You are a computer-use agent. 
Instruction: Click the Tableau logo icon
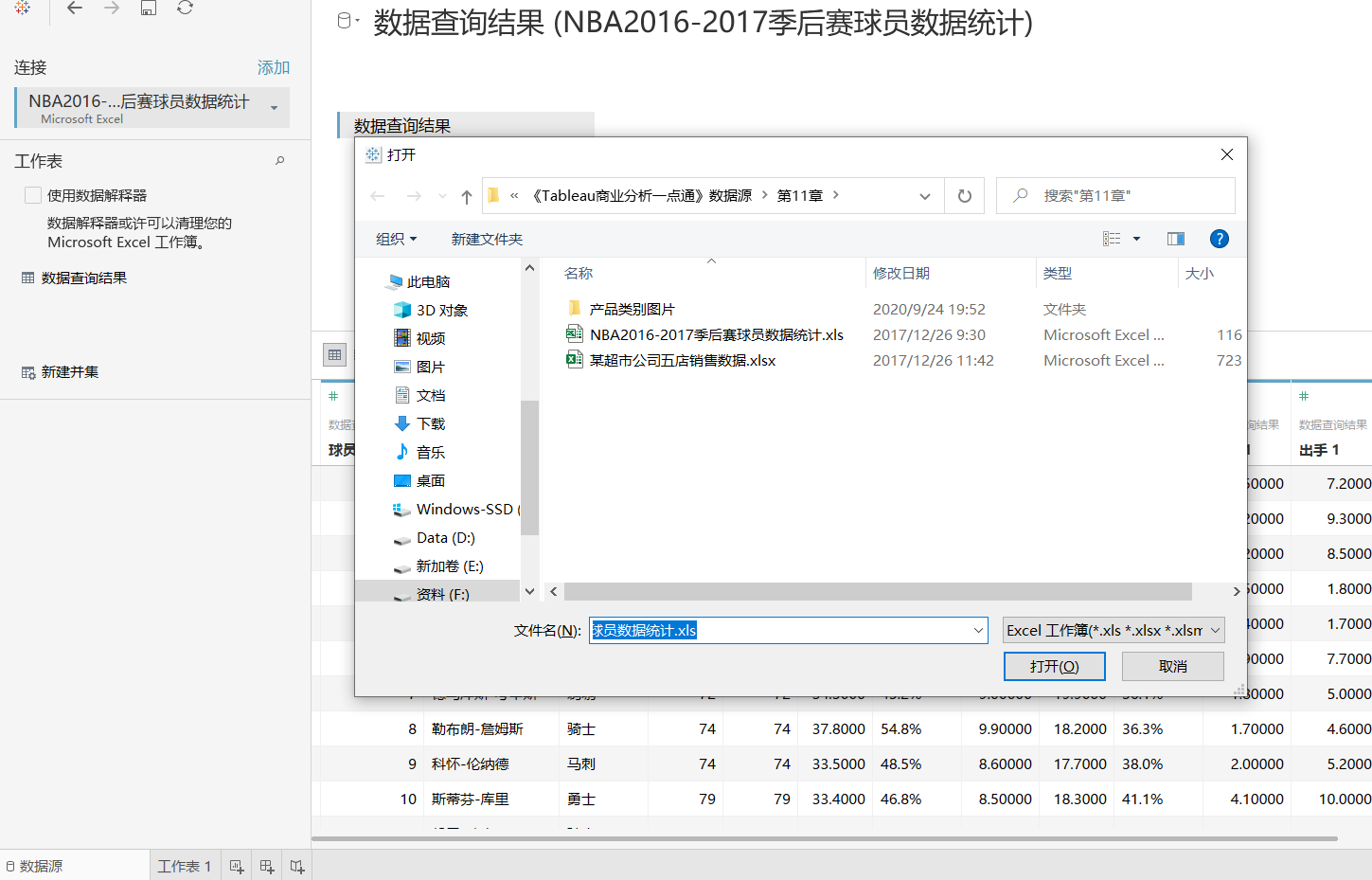[x=22, y=8]
